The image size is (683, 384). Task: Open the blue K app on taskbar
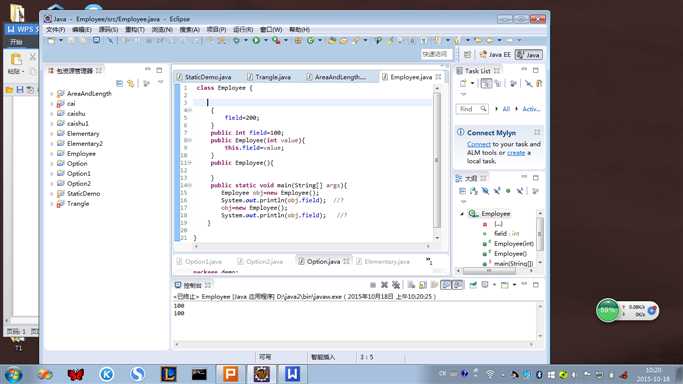(106, 374)
